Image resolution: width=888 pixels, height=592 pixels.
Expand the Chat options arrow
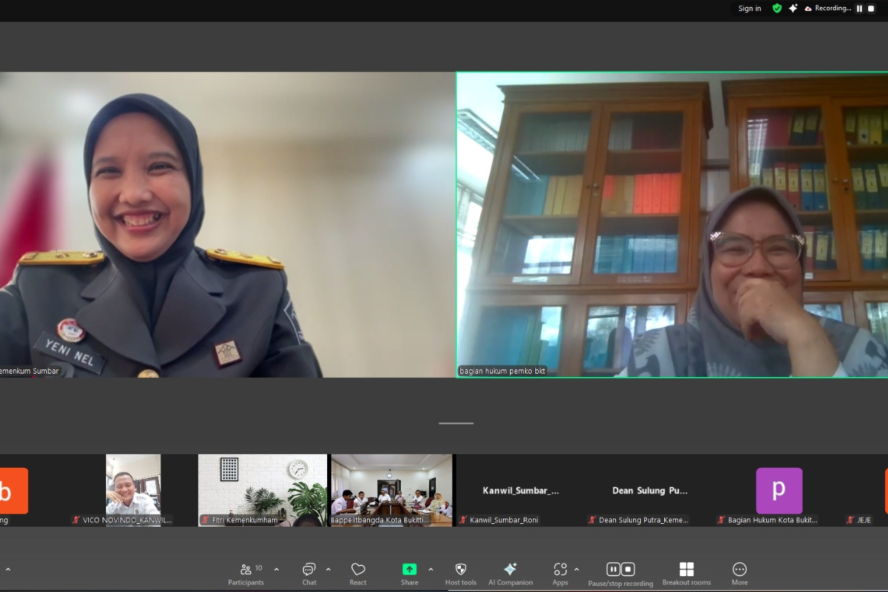click(x=328, y=570)
